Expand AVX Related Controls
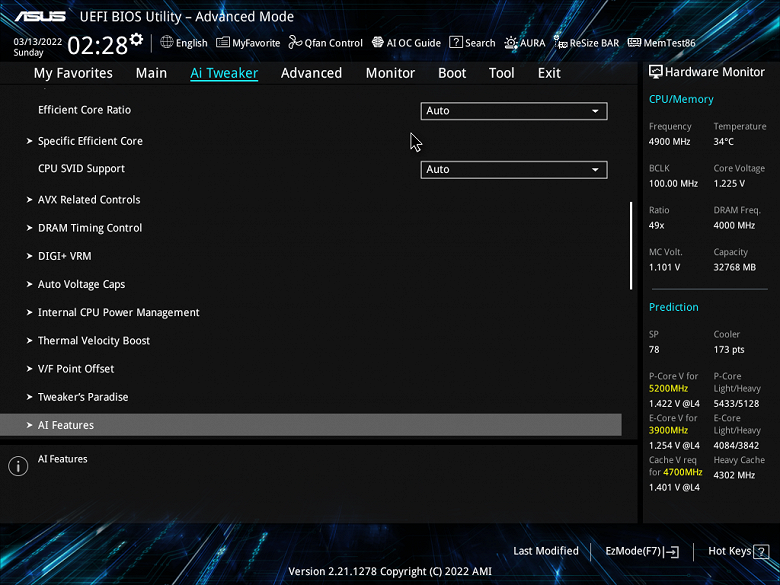The image size is (780, 585). pyautogui.click(x=89, y=199)
